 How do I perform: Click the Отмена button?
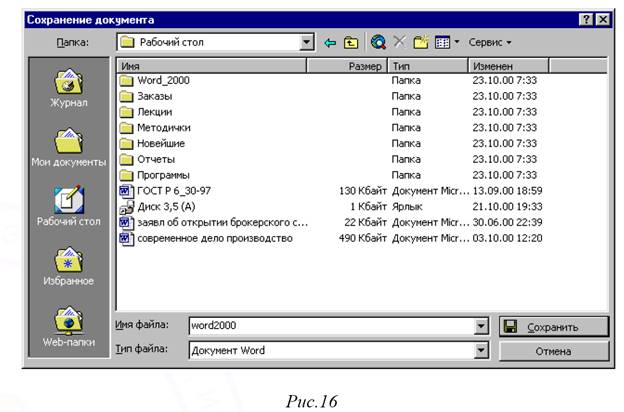click(x=553, y=351)
